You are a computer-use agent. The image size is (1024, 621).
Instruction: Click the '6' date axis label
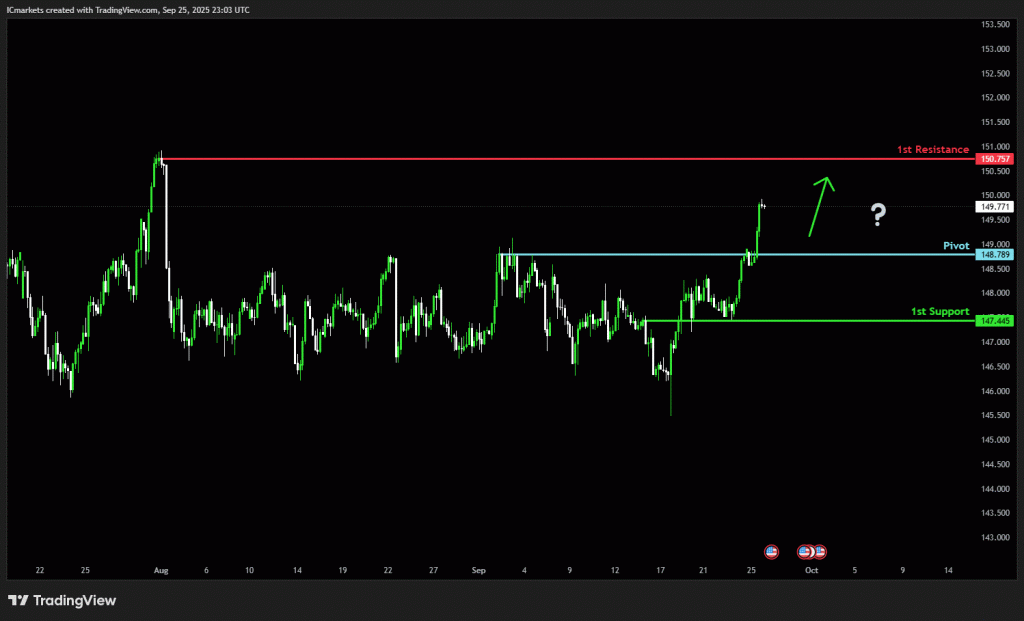[206, 570]
